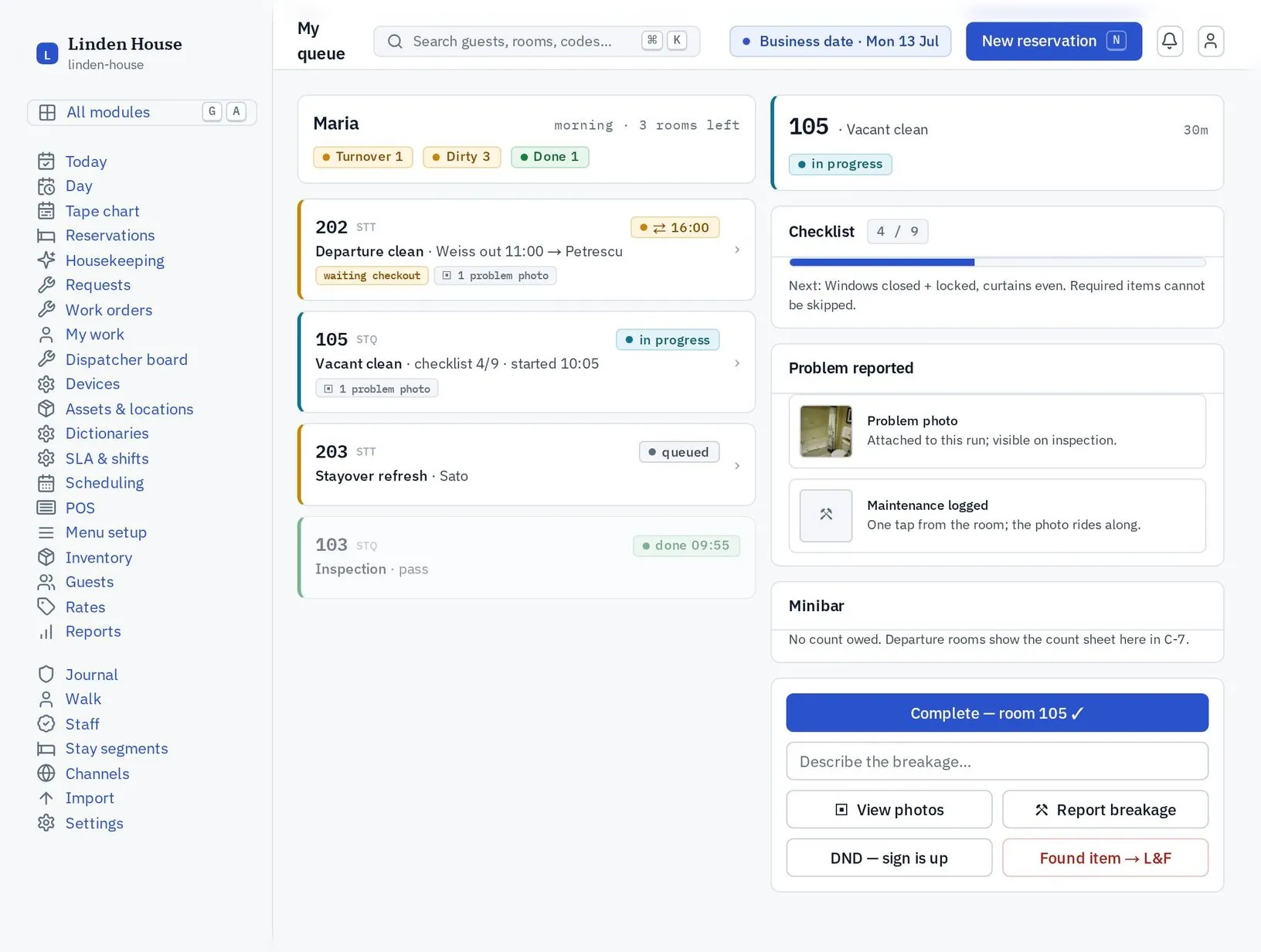Click the Rates tag icon
Screen dimensions: 1261x952
click(46, 607)
